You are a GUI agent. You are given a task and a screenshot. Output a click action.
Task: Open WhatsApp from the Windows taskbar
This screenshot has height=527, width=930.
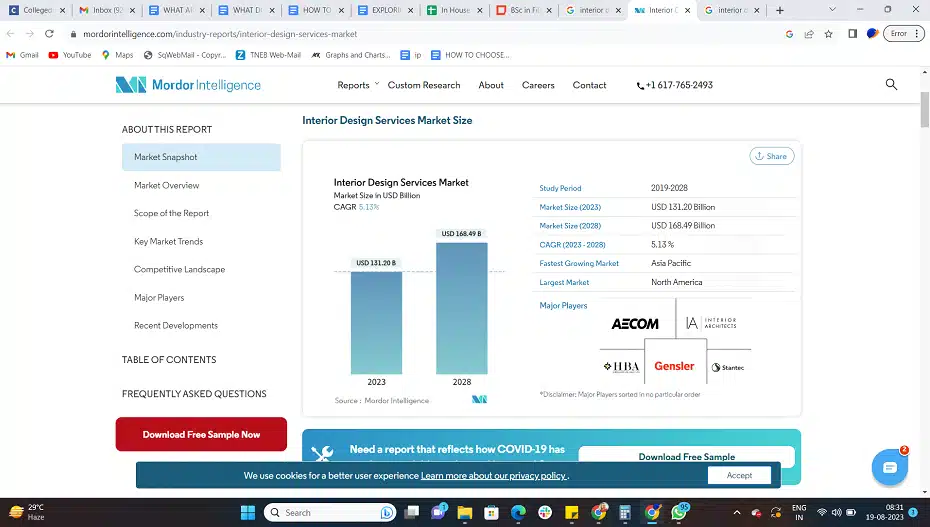pos(681,512)
